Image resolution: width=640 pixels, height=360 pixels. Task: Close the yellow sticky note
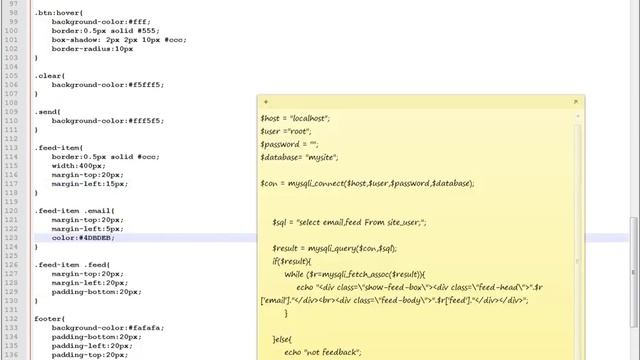[x=576, y=102]
